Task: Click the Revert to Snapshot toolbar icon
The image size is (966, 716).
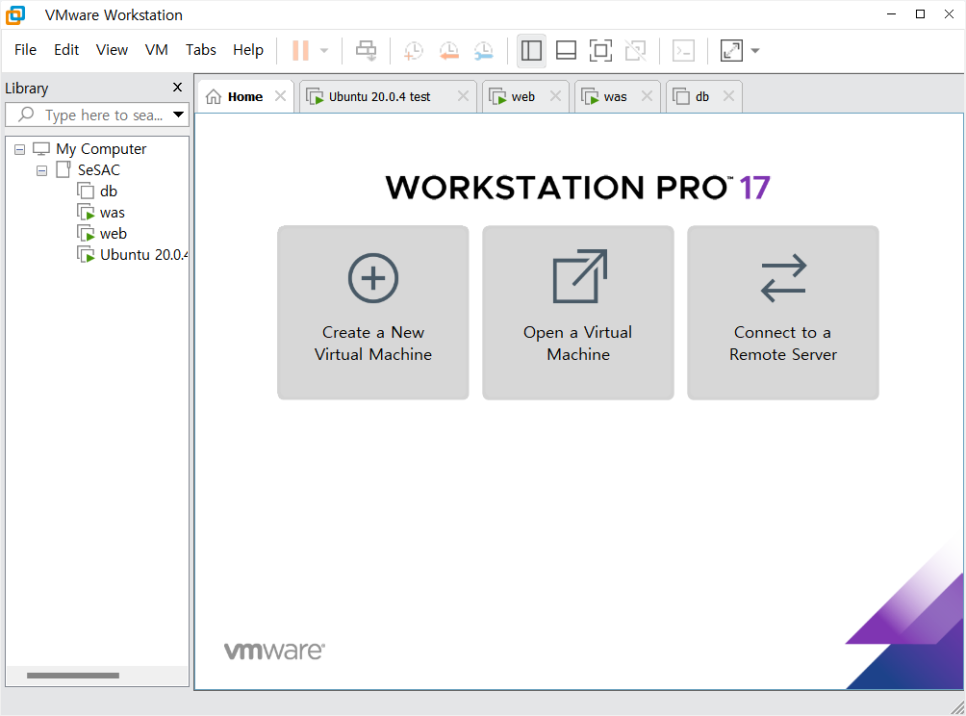Action: [x=448, y=51]
